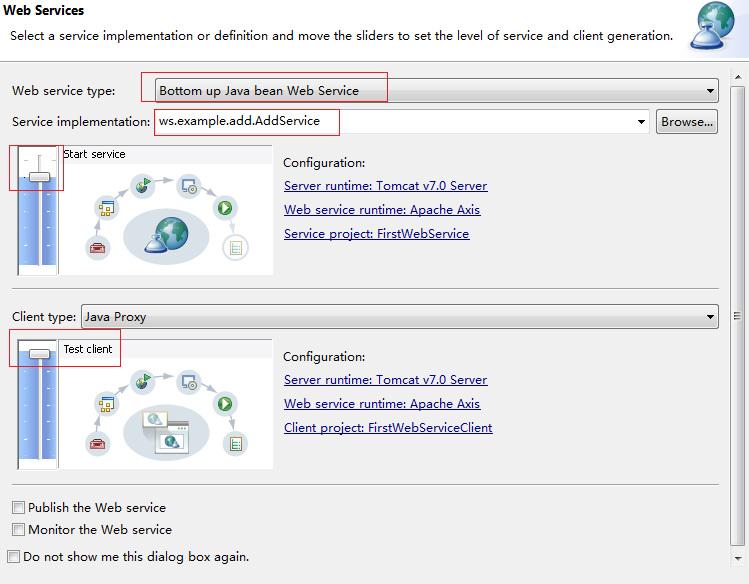This screenshot has height=584, width=749.
Task: Open service link Server runtime: Tomcat v7.0 Server
Action: (x=385, y=186)
